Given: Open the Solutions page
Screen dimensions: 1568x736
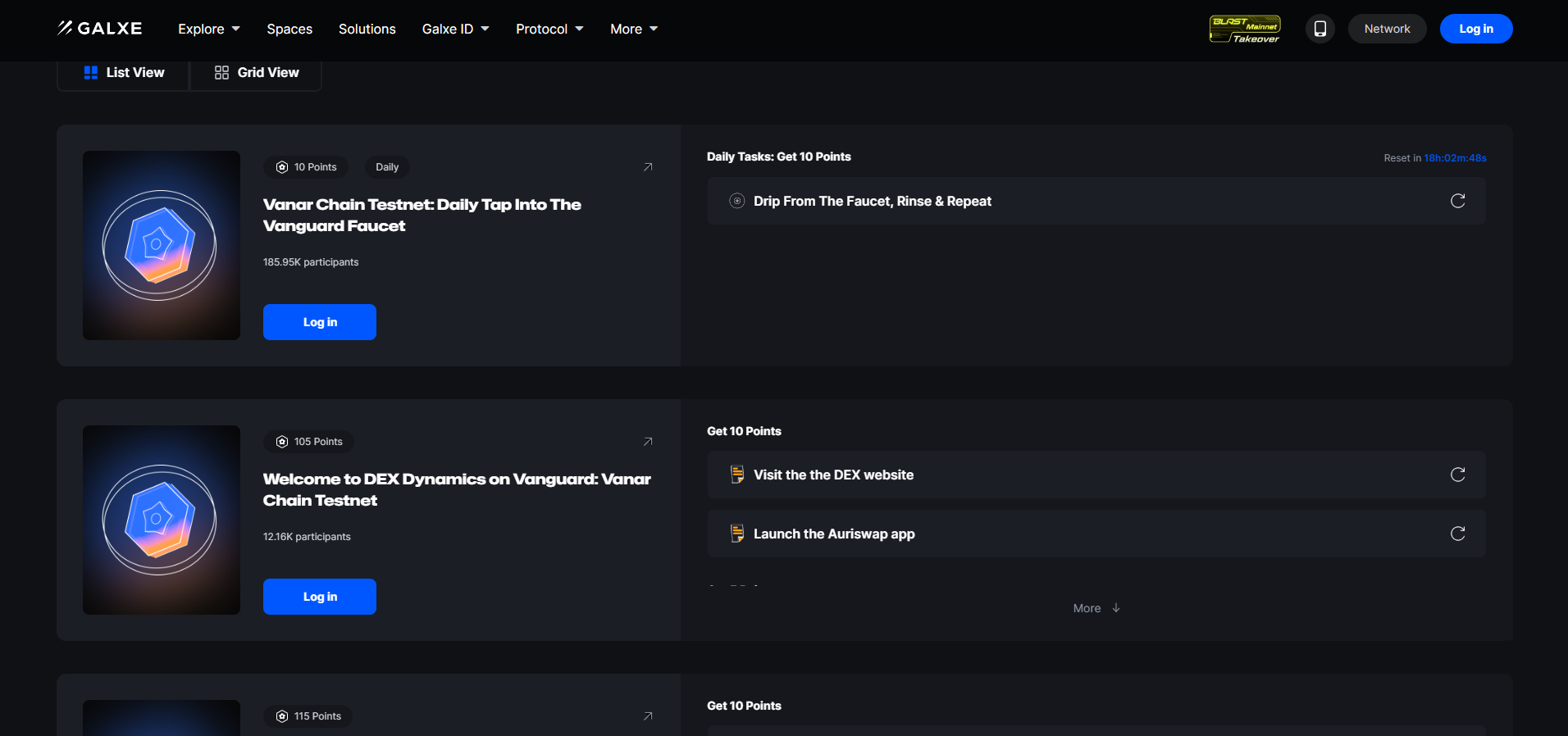Looking at the screenshot, I should tap(367, 29).
